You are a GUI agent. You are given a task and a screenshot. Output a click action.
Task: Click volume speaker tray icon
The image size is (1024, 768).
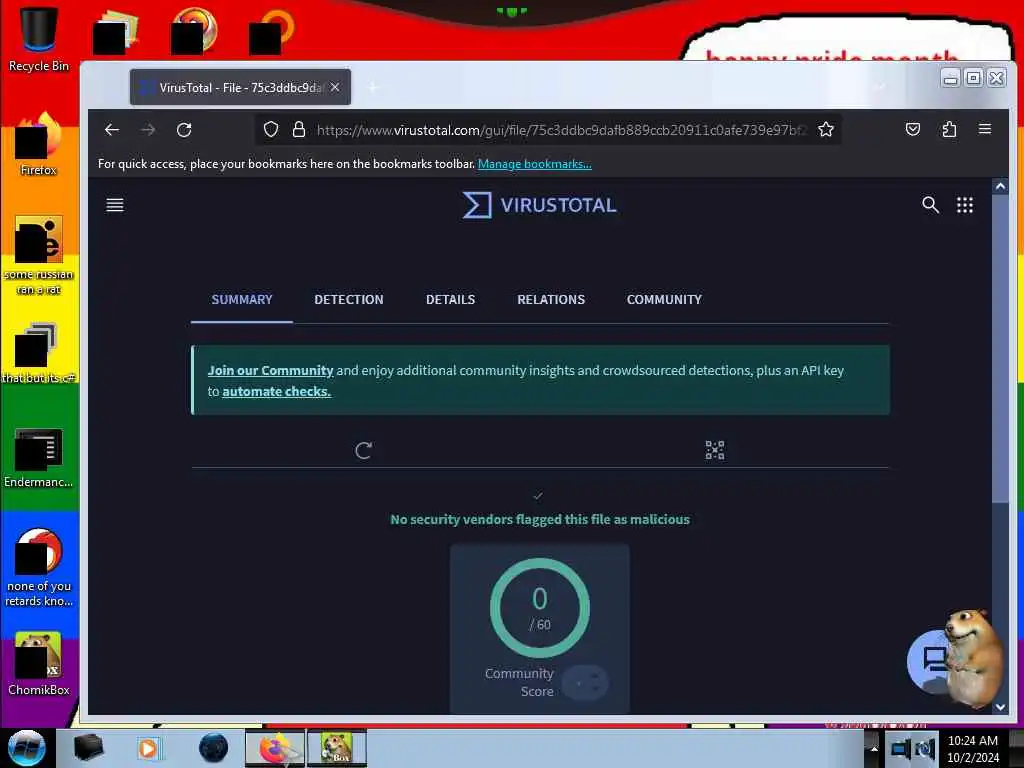924,749
